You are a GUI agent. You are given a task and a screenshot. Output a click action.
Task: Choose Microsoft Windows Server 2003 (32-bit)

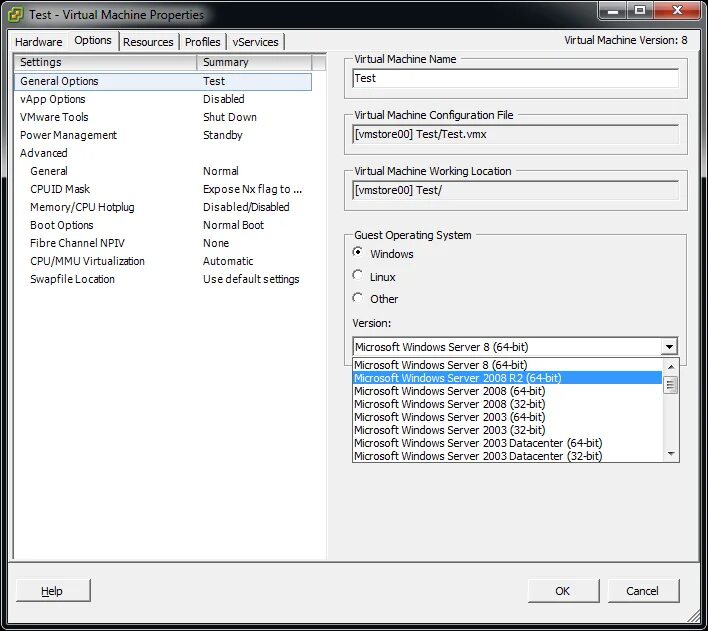(x=507, y=430)
